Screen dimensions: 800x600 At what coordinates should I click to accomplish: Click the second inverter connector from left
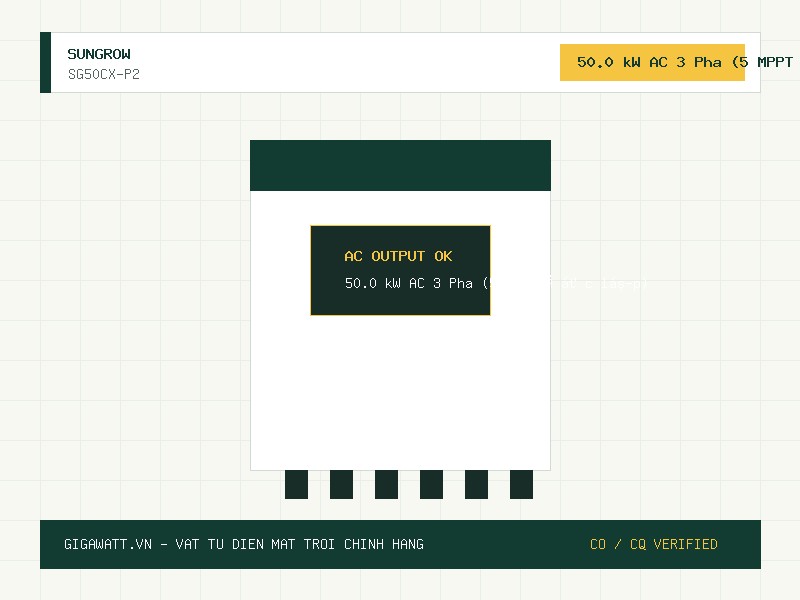coord(341,484)
